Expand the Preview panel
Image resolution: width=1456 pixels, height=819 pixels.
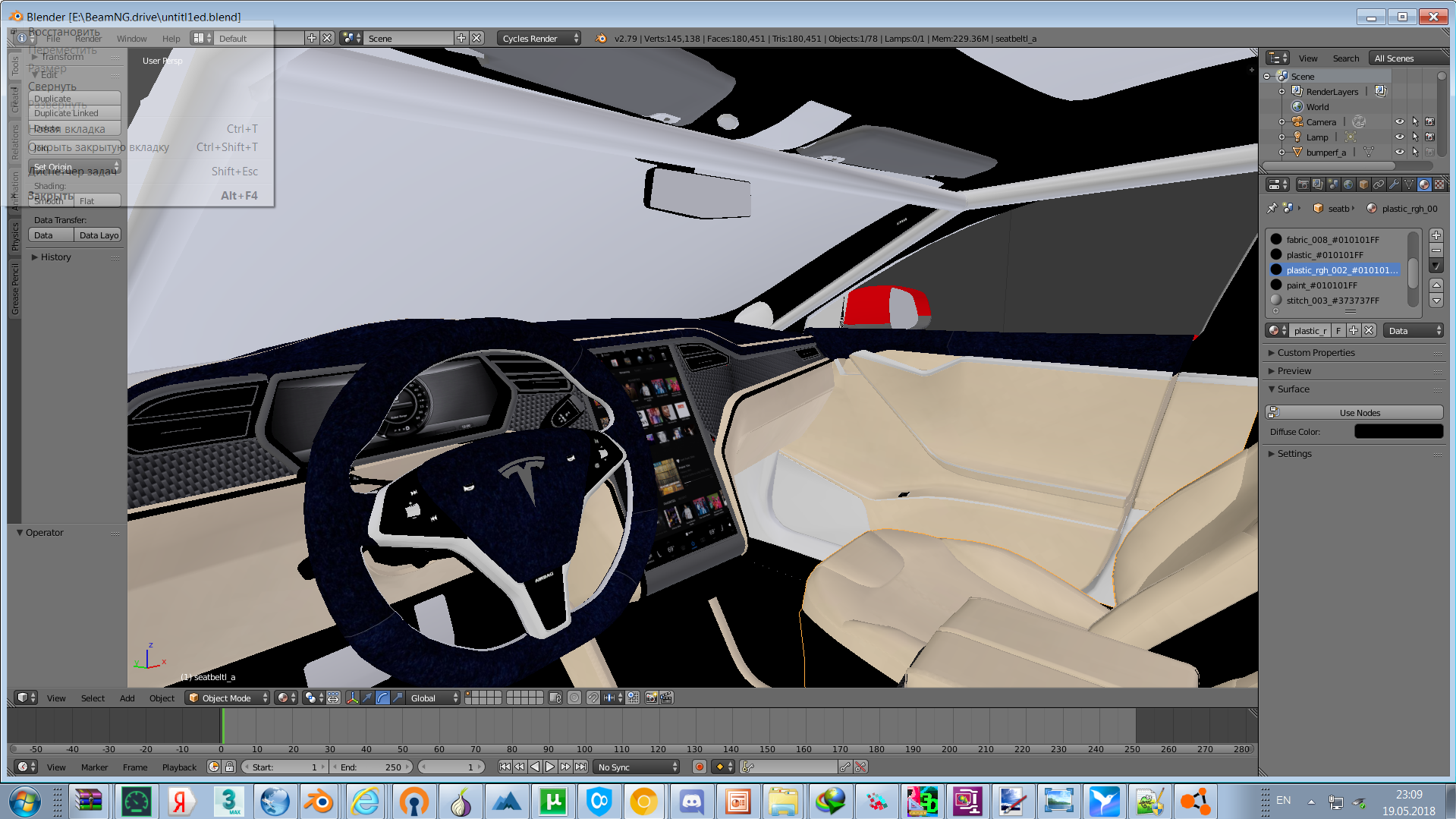1294,370
